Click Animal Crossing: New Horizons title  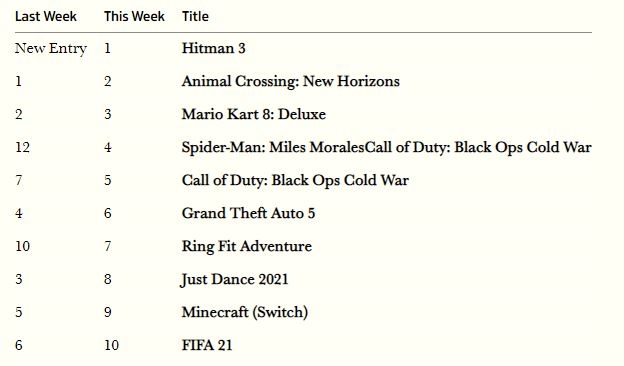pyautogui.click(x=291, y=81)
